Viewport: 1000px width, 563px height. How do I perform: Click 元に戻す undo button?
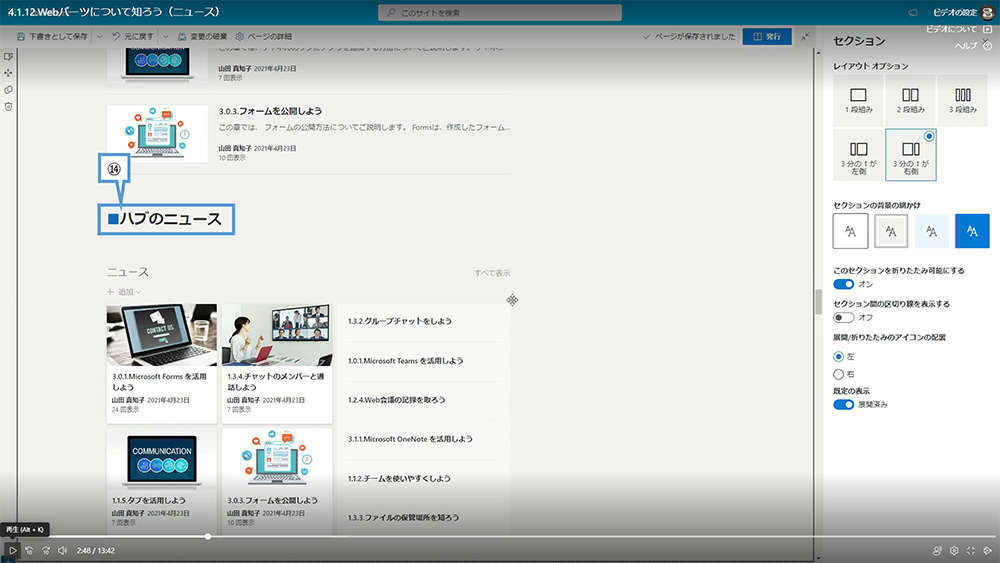pyautogui.click(x=133, y=36)
